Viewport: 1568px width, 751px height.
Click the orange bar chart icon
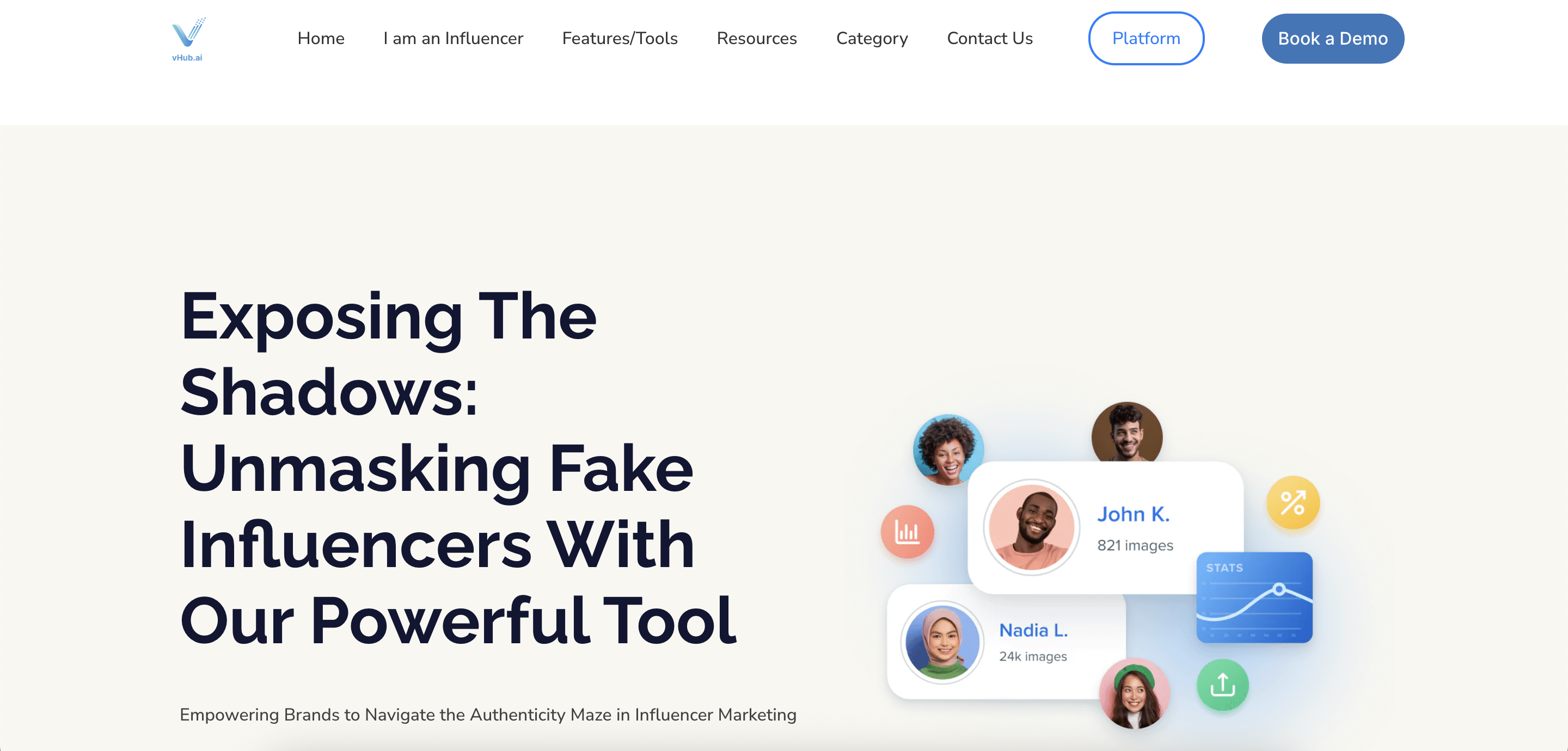[x=907, y=532]
